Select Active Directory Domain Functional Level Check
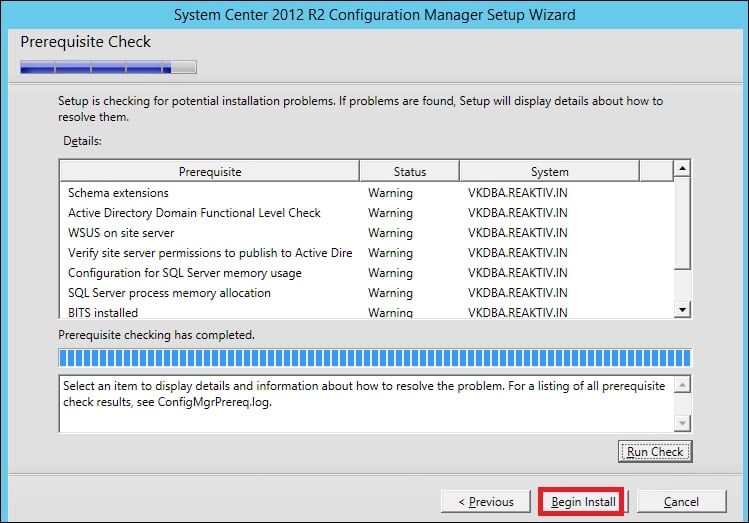Viewport: 749px width, 523px height. pos(366,213)
